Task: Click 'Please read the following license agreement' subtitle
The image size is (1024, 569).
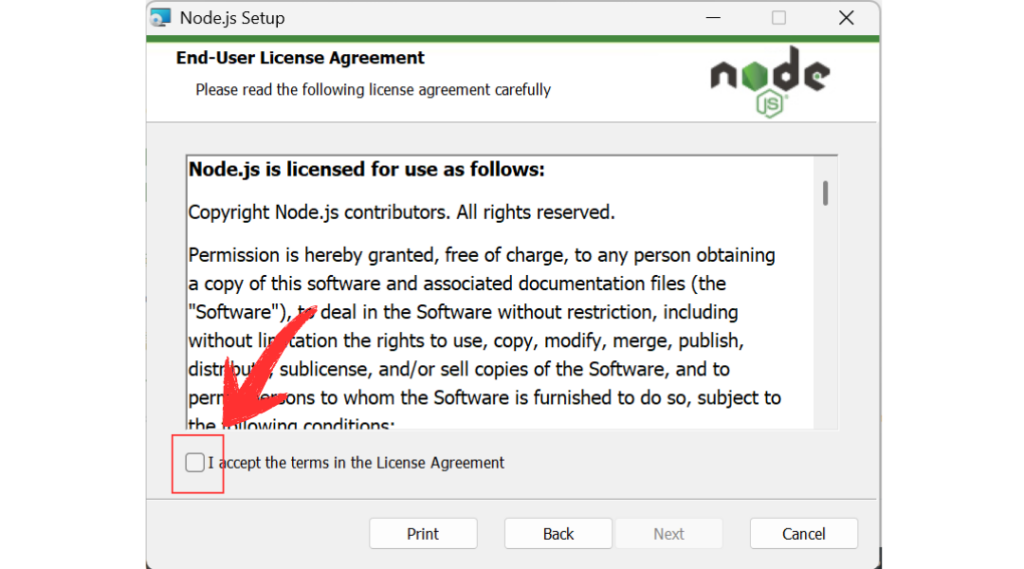Action: click(373, 90)
